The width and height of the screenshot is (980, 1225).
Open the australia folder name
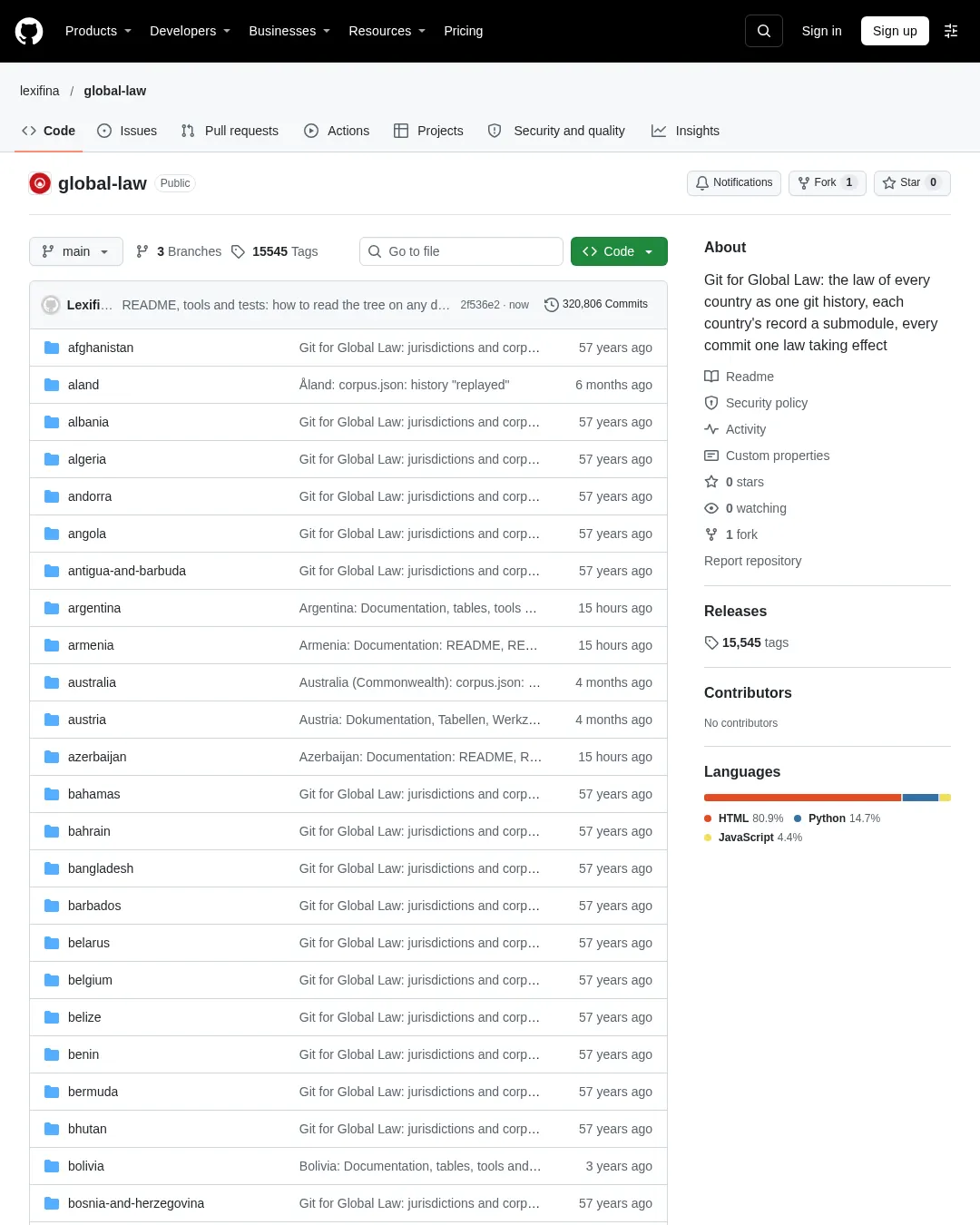(92, 682)
